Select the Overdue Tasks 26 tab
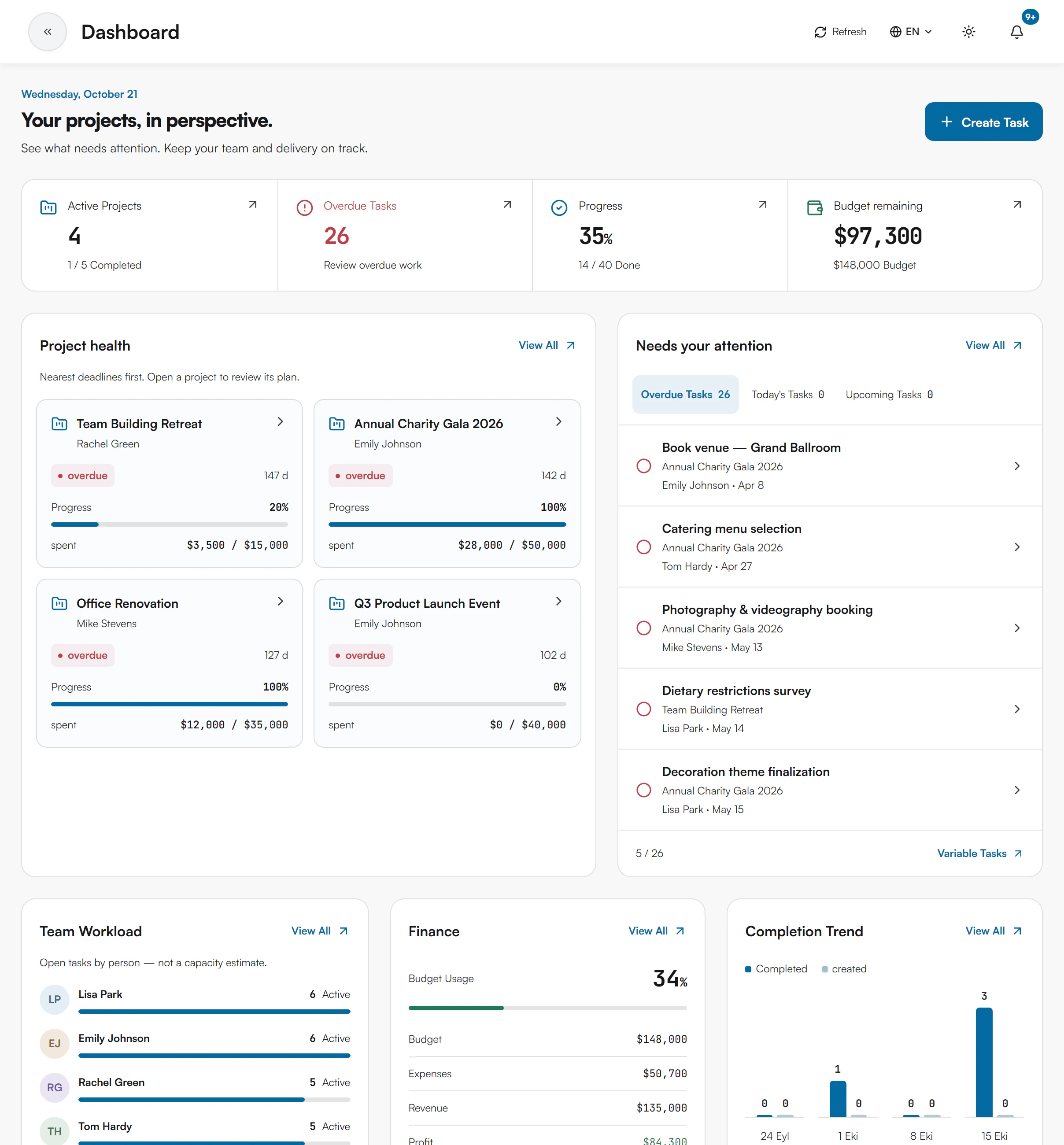1064x1145 pixels. pos(685,394)
